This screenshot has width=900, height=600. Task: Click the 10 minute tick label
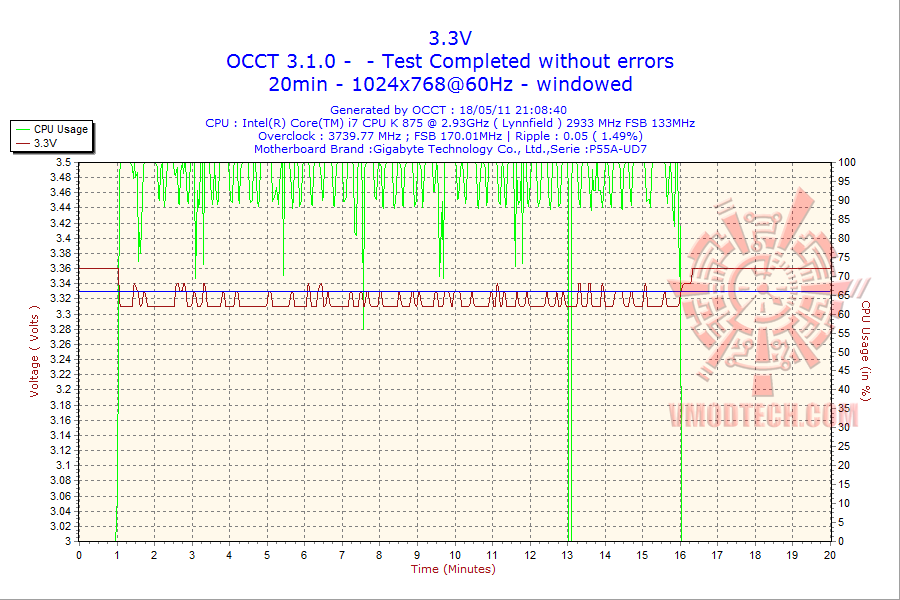click(455, 555)
